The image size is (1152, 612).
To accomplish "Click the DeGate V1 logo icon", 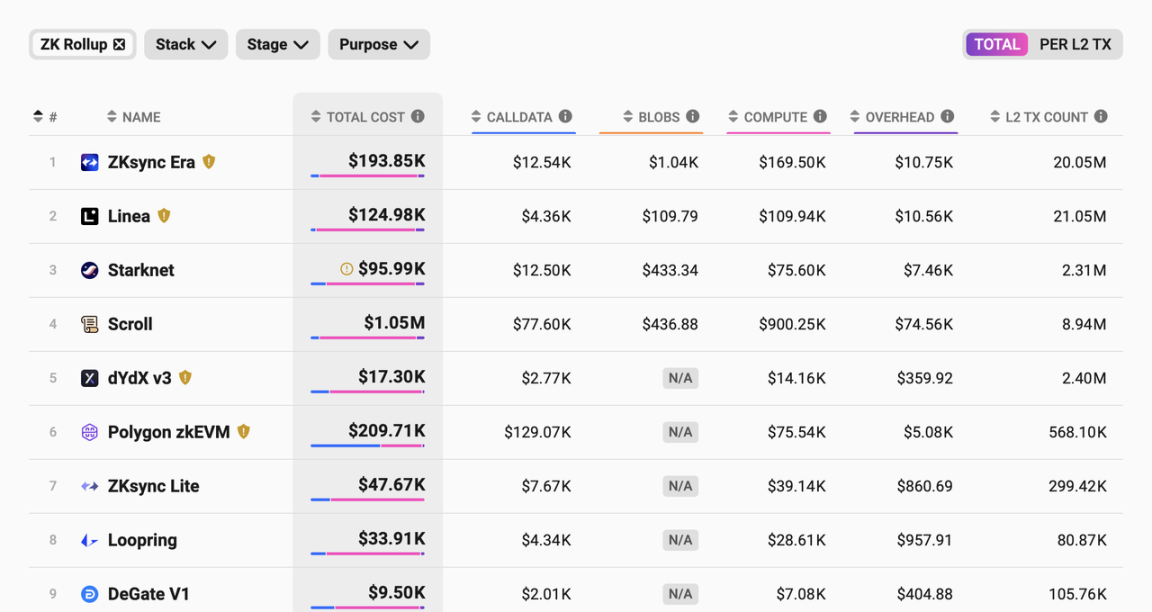I will [90, 594].
